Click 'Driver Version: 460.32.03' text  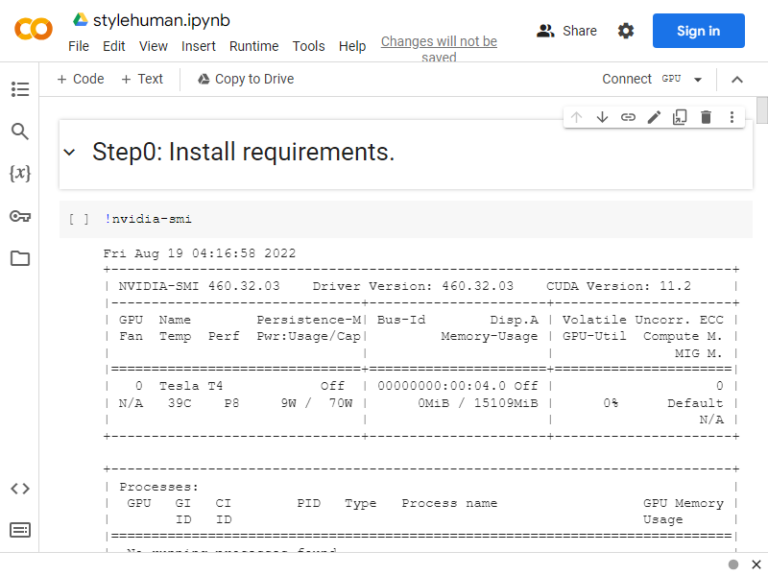tap(413, 286)
